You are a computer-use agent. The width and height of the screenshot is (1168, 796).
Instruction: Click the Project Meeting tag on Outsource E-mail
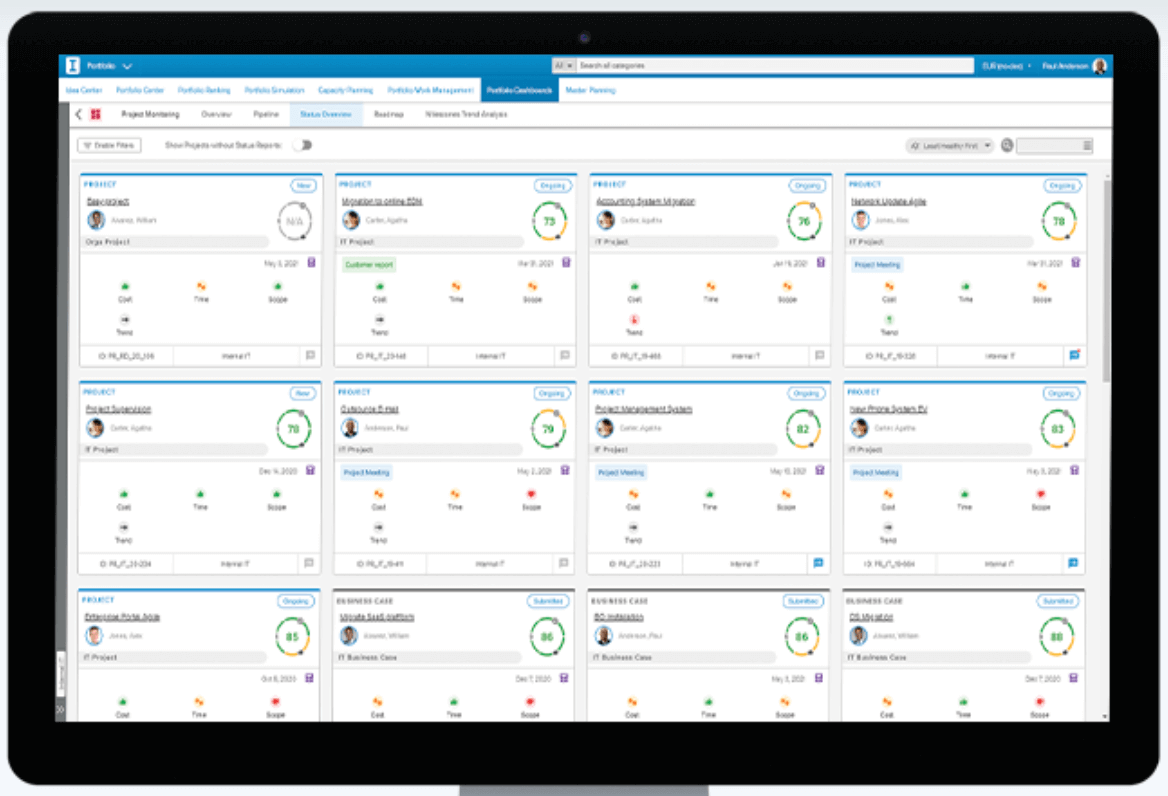[365, 471]
